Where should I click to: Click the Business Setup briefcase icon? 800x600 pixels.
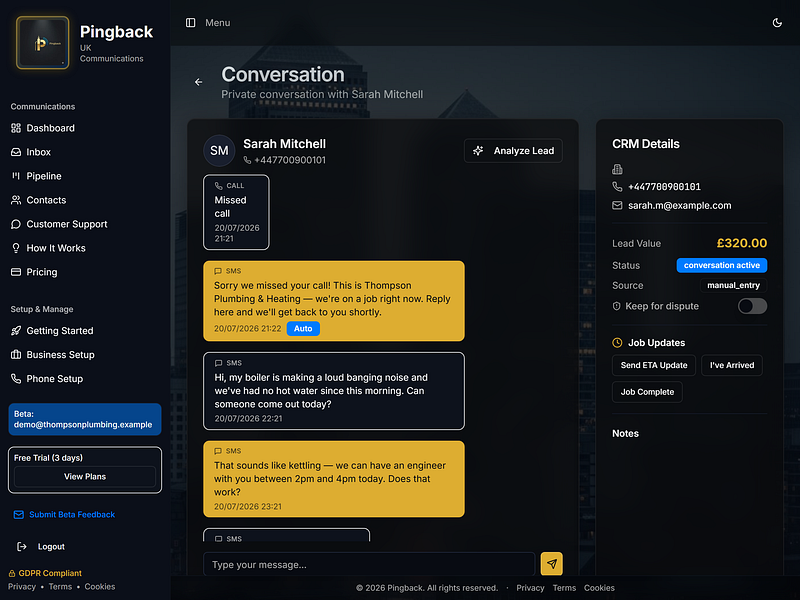pyautogui.click(x=16, y=355)
